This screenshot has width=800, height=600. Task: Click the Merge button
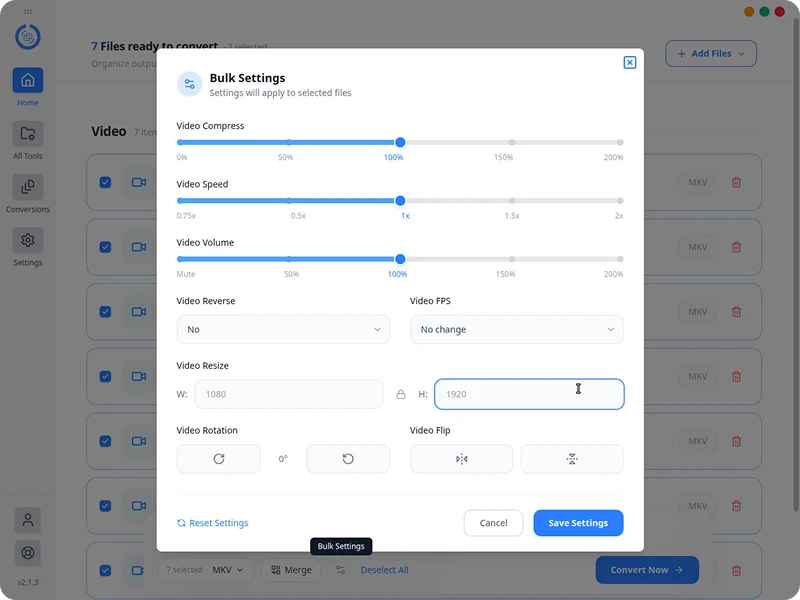coord(291,570)
